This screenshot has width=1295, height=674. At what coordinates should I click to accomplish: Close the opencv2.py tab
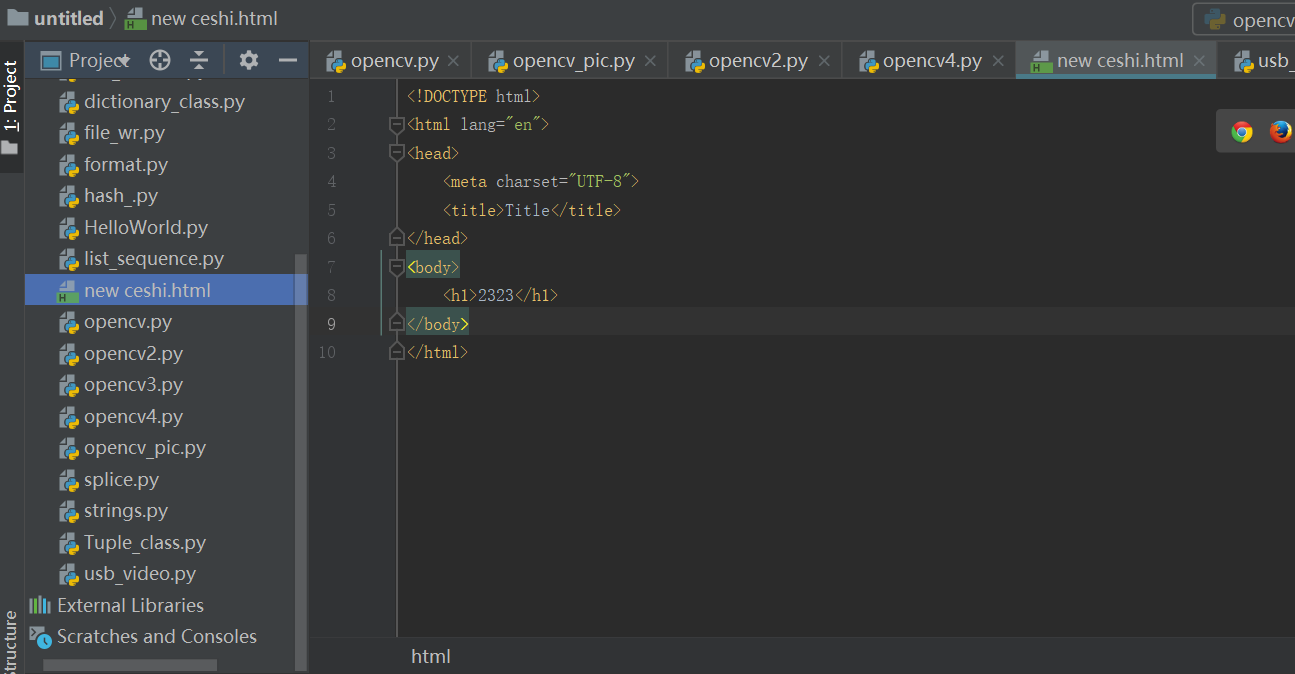click(824, 61)
